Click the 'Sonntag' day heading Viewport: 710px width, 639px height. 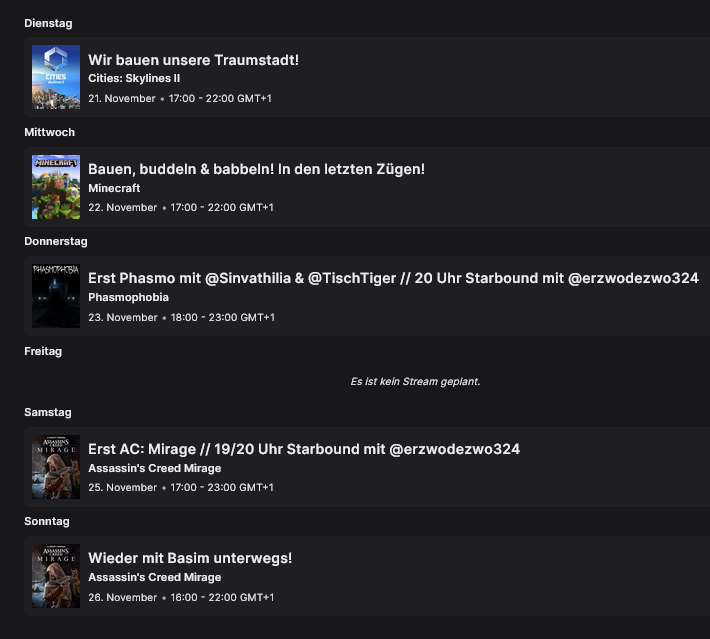point(47,522)
